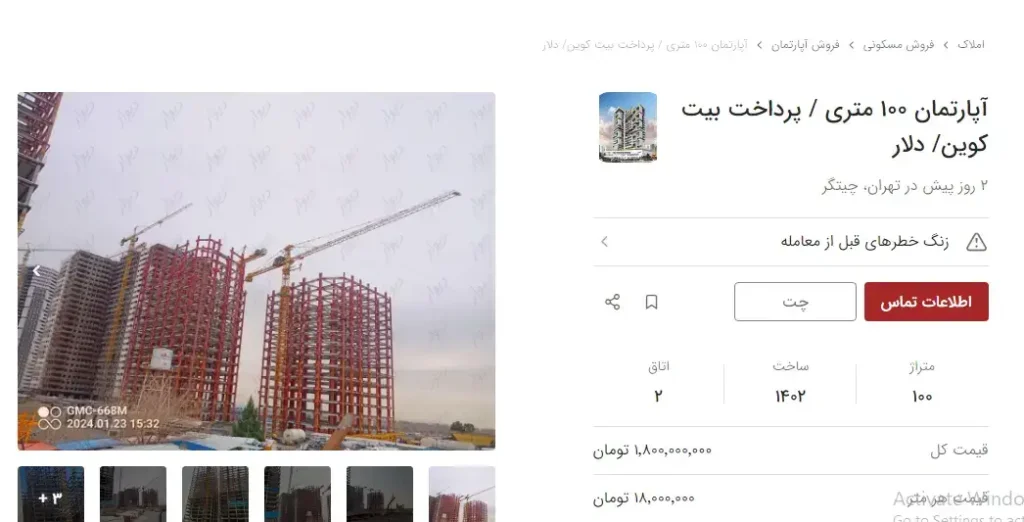Image resolution: width=1024 pixels, height=522 pixels.
Task: Go to فروش آپارتمان breadcrumb
Action: pyautogui.click(x=805, y=44)
